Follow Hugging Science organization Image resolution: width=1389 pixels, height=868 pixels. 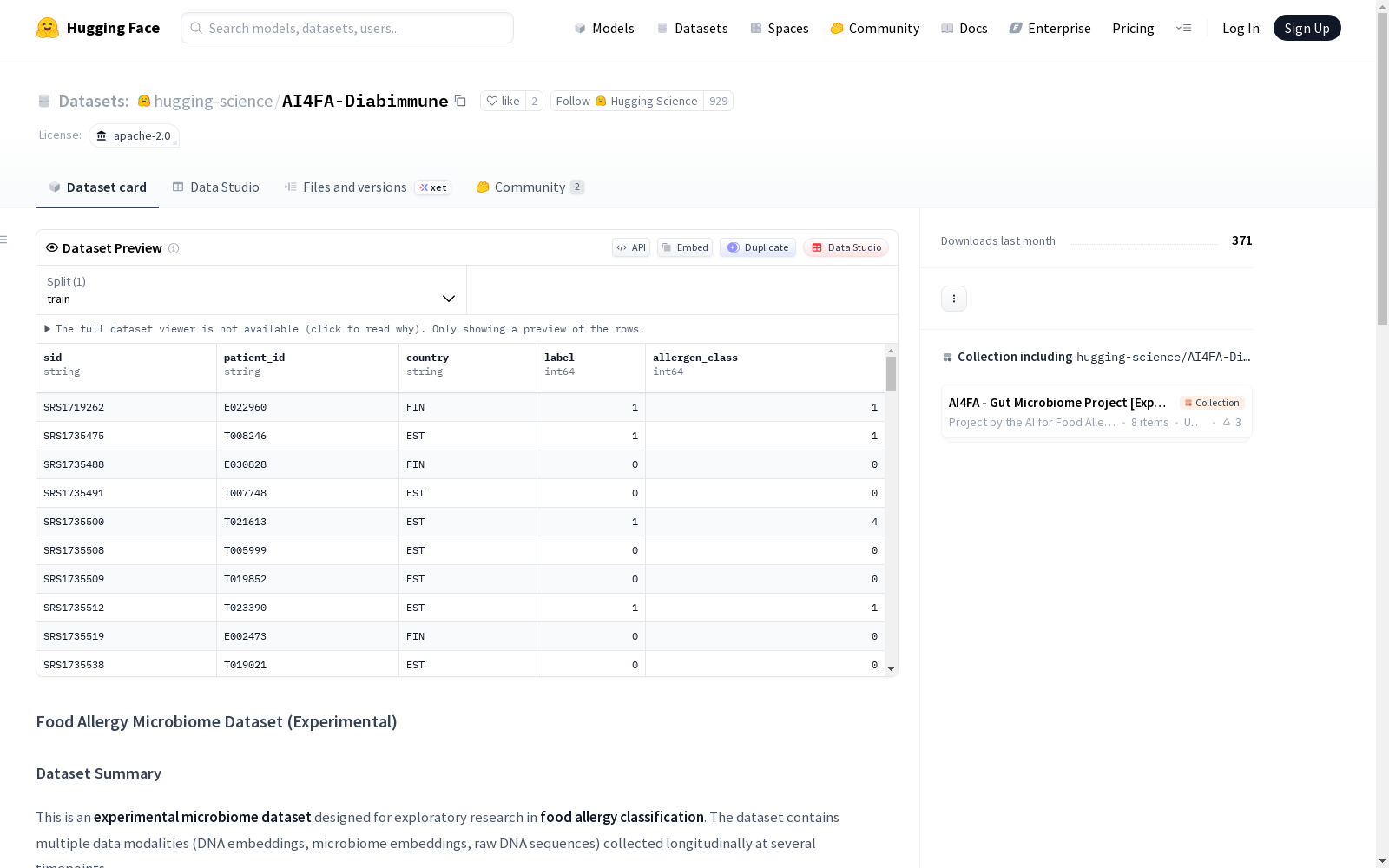627,102
